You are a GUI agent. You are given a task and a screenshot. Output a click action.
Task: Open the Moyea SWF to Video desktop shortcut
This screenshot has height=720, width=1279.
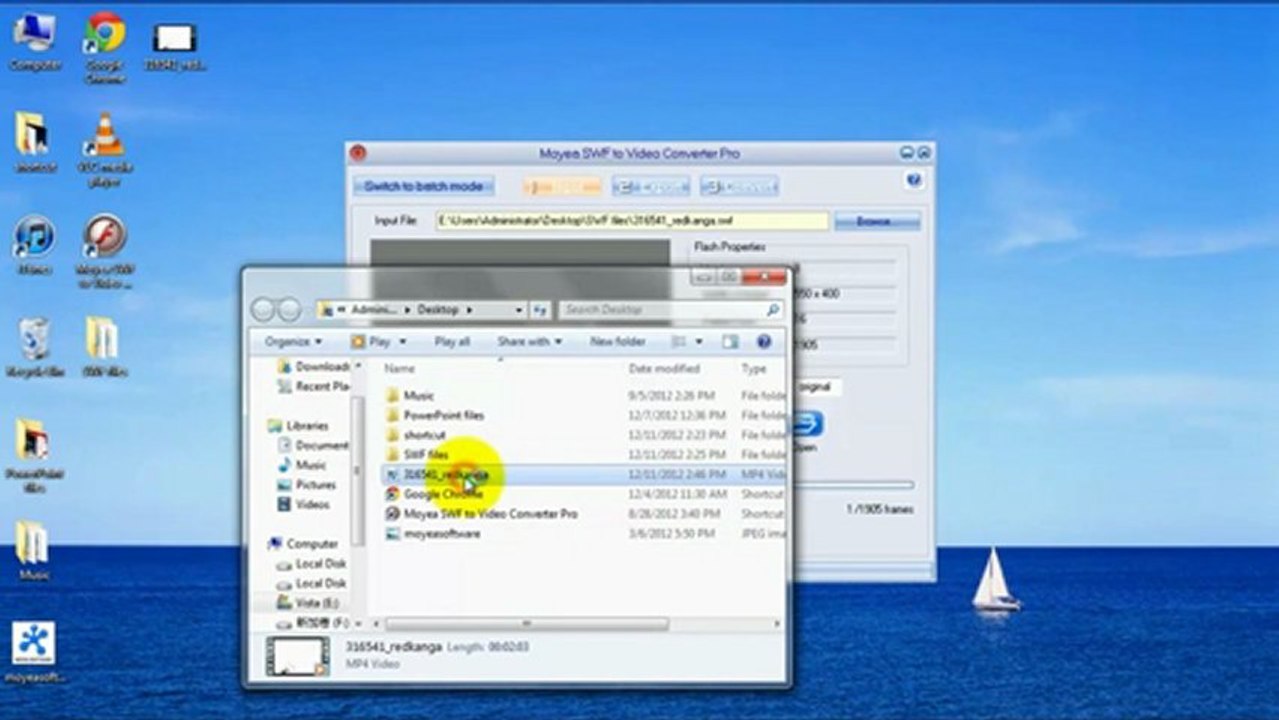click(104, 251)
